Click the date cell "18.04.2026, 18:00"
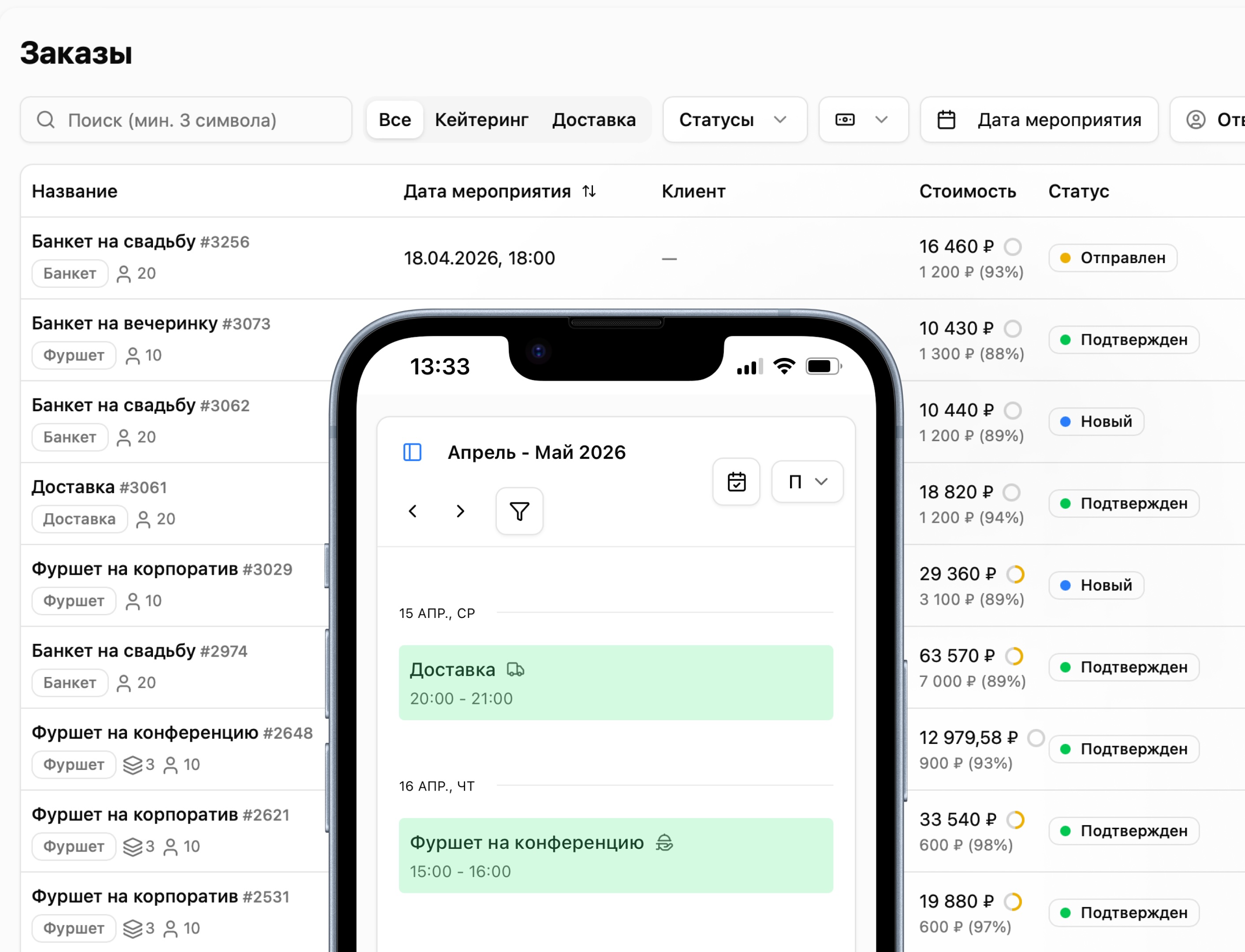This screenshot has width=1245, height=952. [x=479, y=258]
